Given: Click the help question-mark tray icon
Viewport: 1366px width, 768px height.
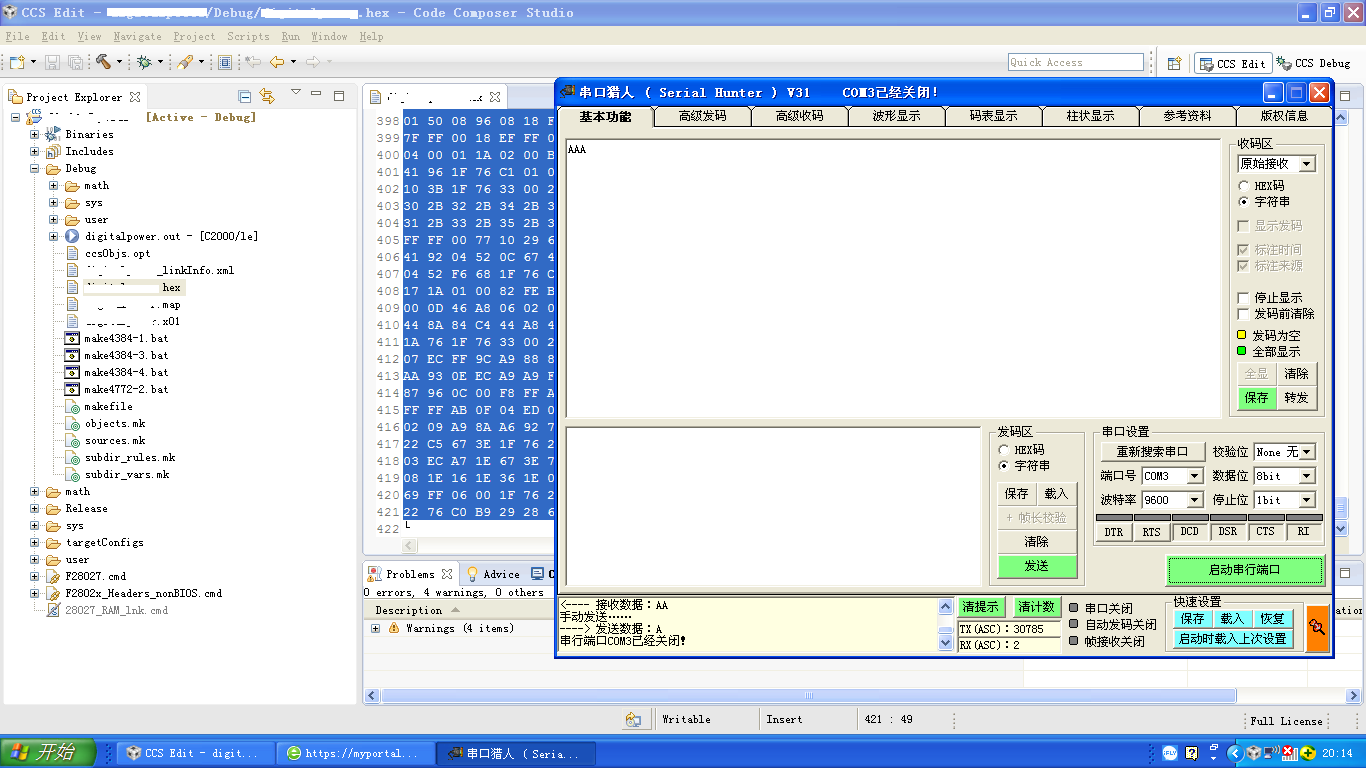Looking at the screenshot, I should pyautogui.click(x=1191, y=753).
